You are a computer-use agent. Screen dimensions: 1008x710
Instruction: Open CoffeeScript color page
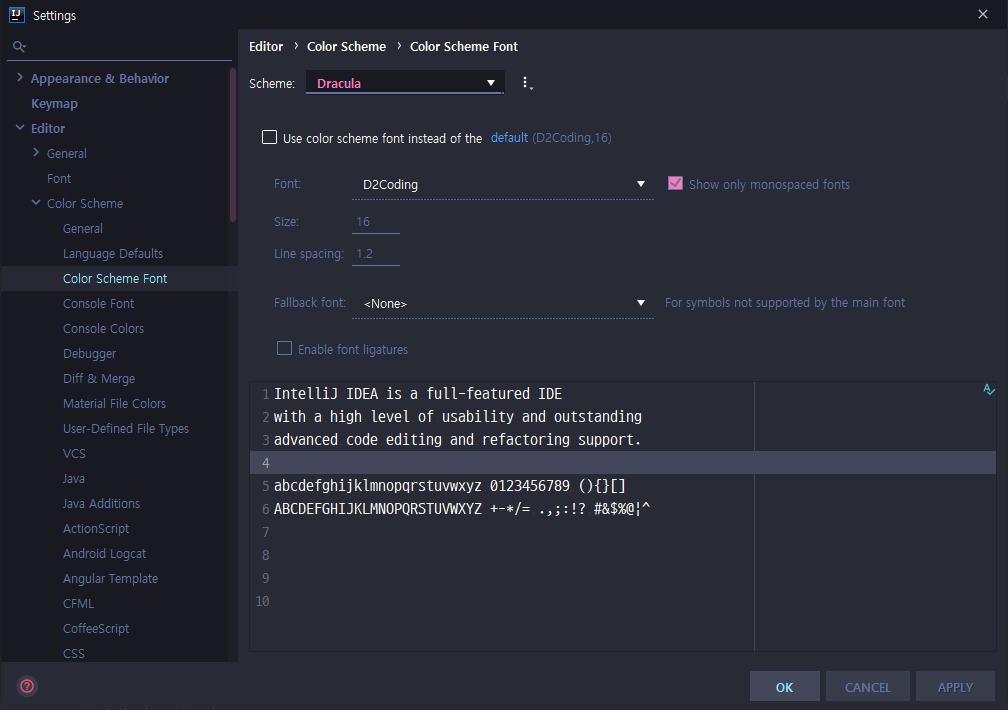coord(96,629)
